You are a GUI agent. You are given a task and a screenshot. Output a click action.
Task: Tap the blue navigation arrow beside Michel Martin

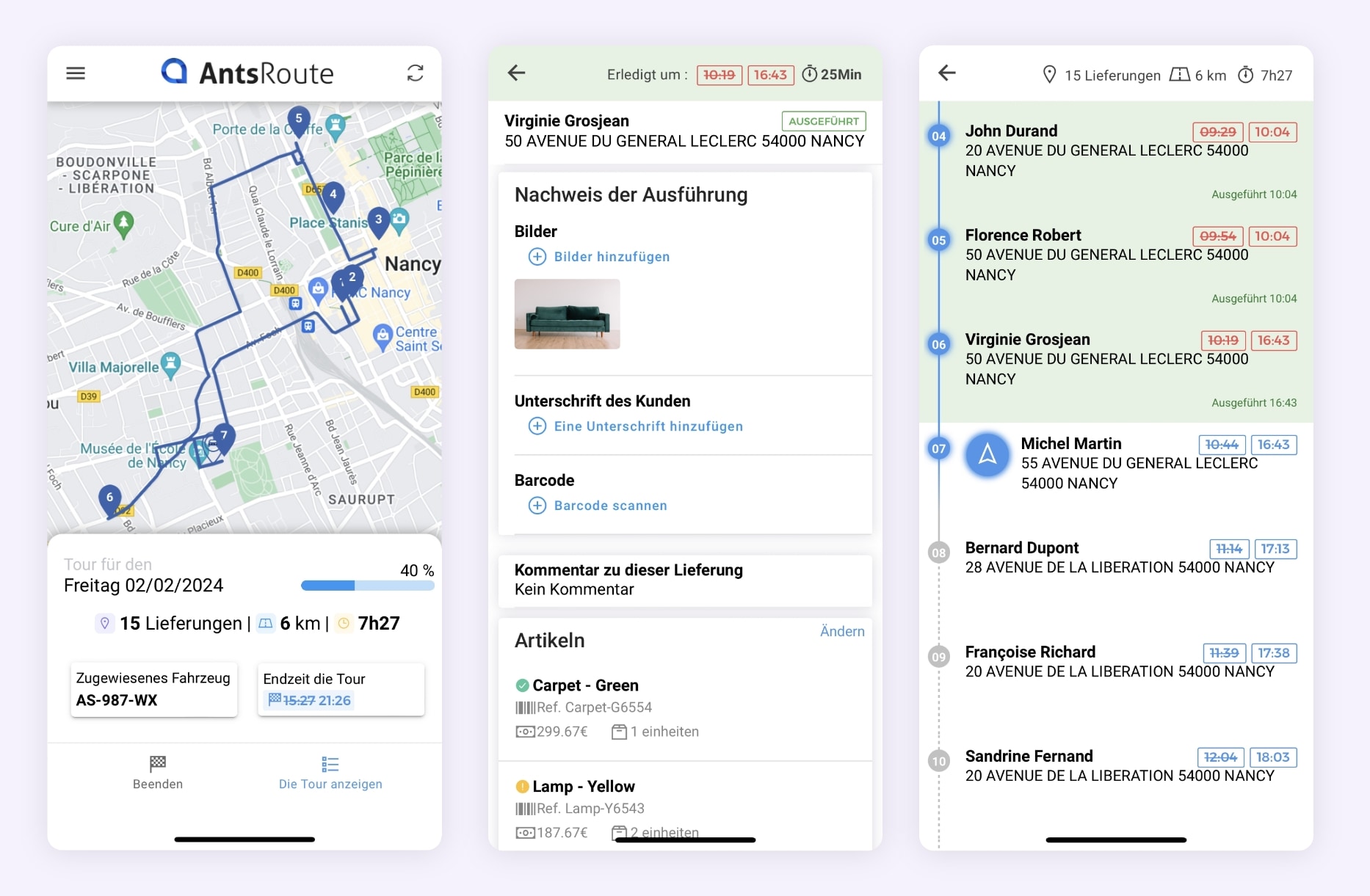coord(987,456)
